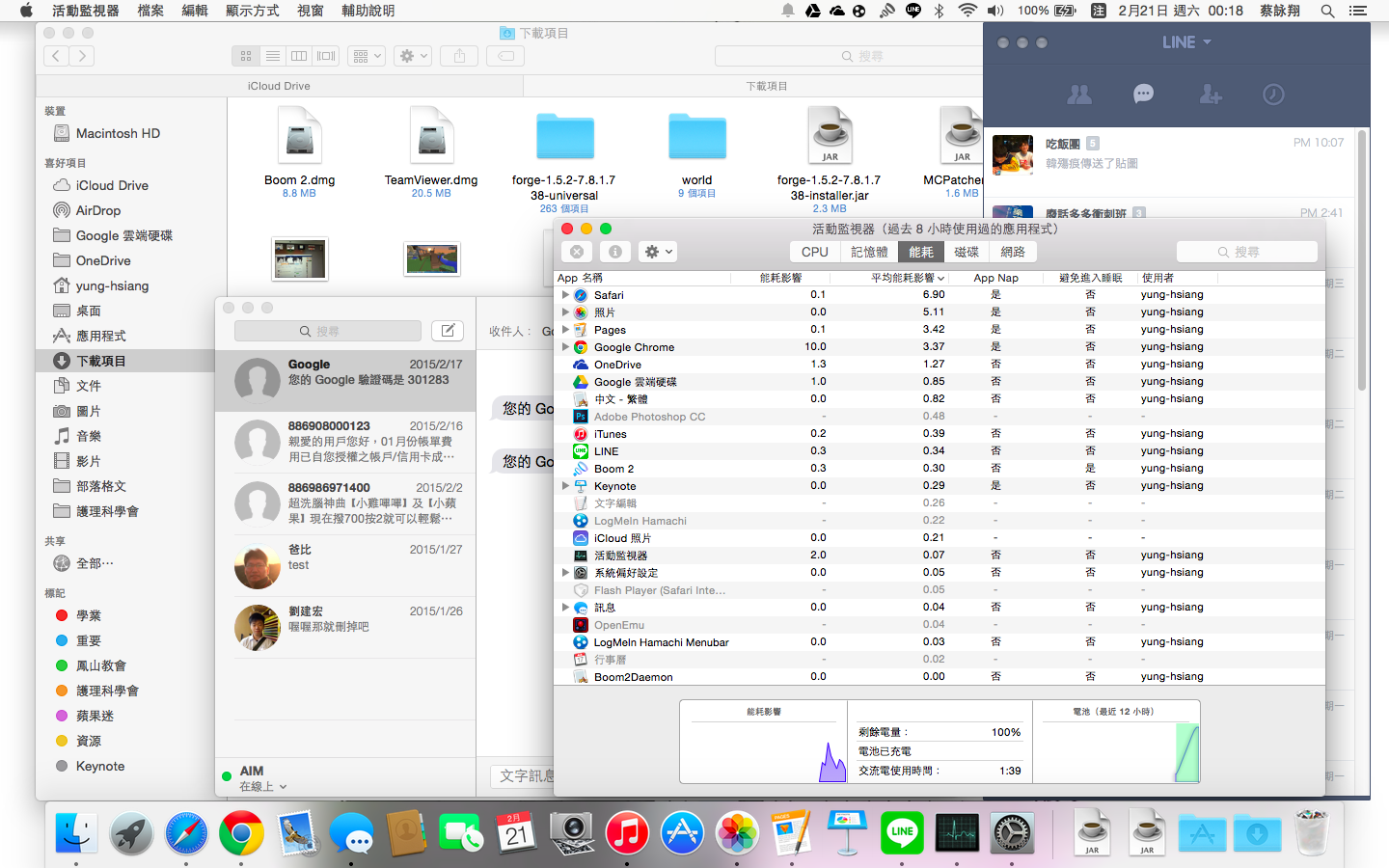Open the LINE chats bubble icon

(1144, 94)
